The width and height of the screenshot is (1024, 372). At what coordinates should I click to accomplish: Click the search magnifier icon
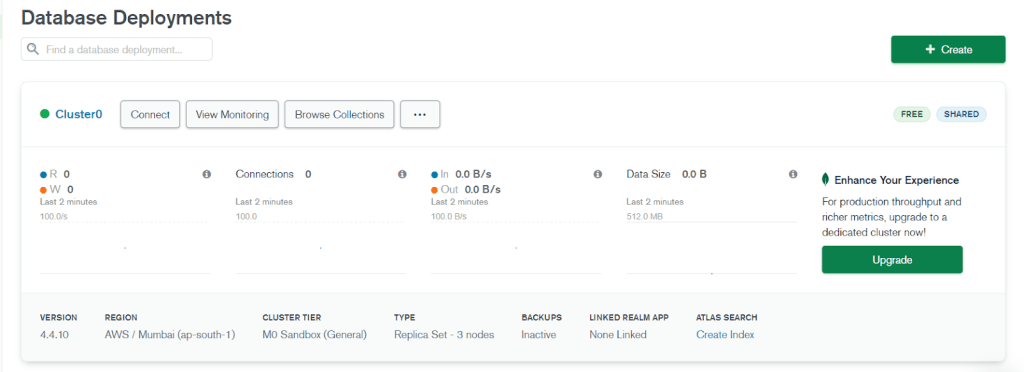[32, 49]
